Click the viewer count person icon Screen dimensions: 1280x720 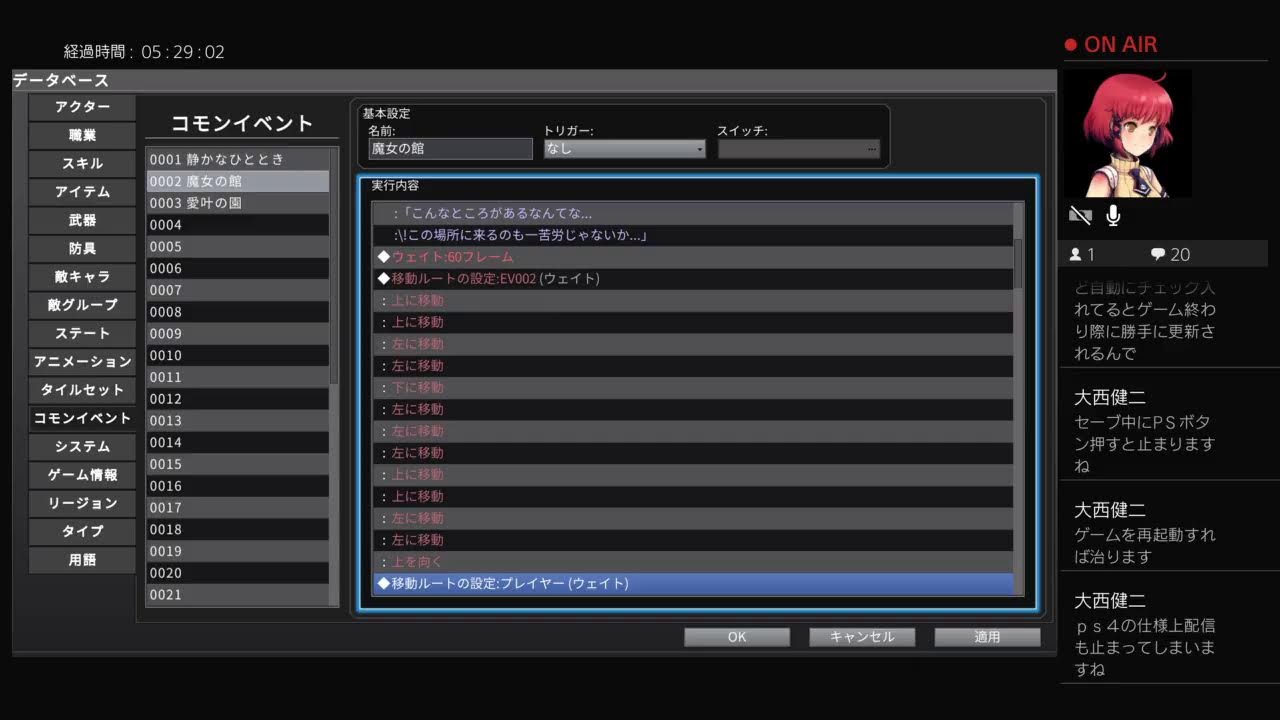[x=1075, y=255]
